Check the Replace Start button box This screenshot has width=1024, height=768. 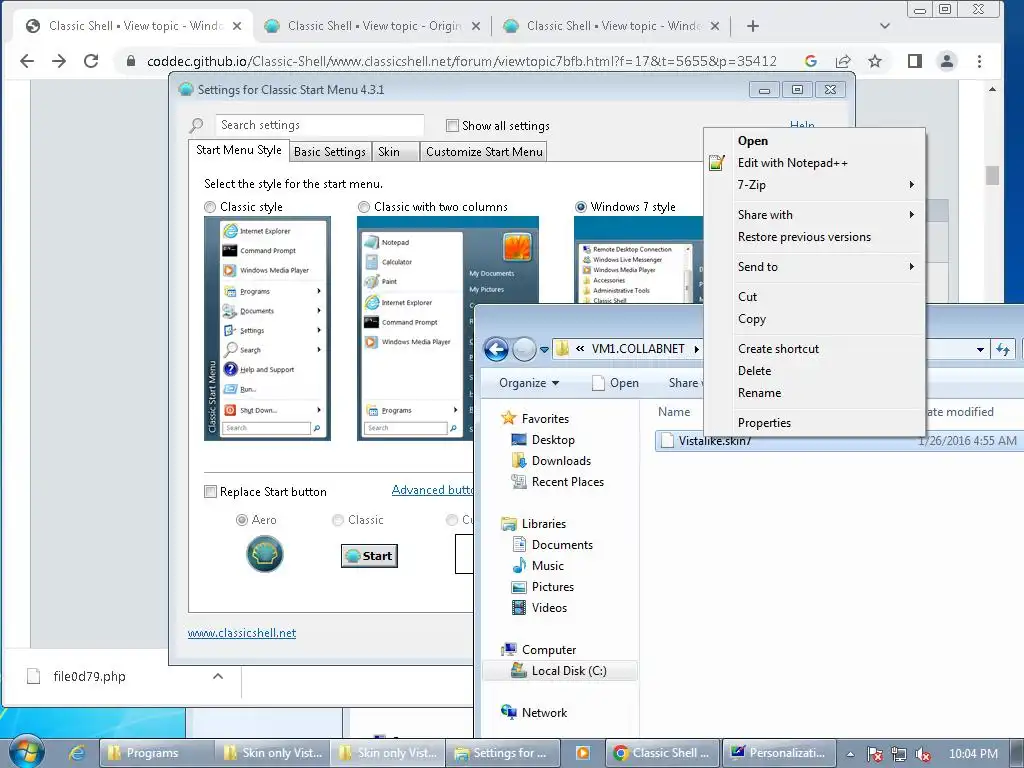click(210, 492)
